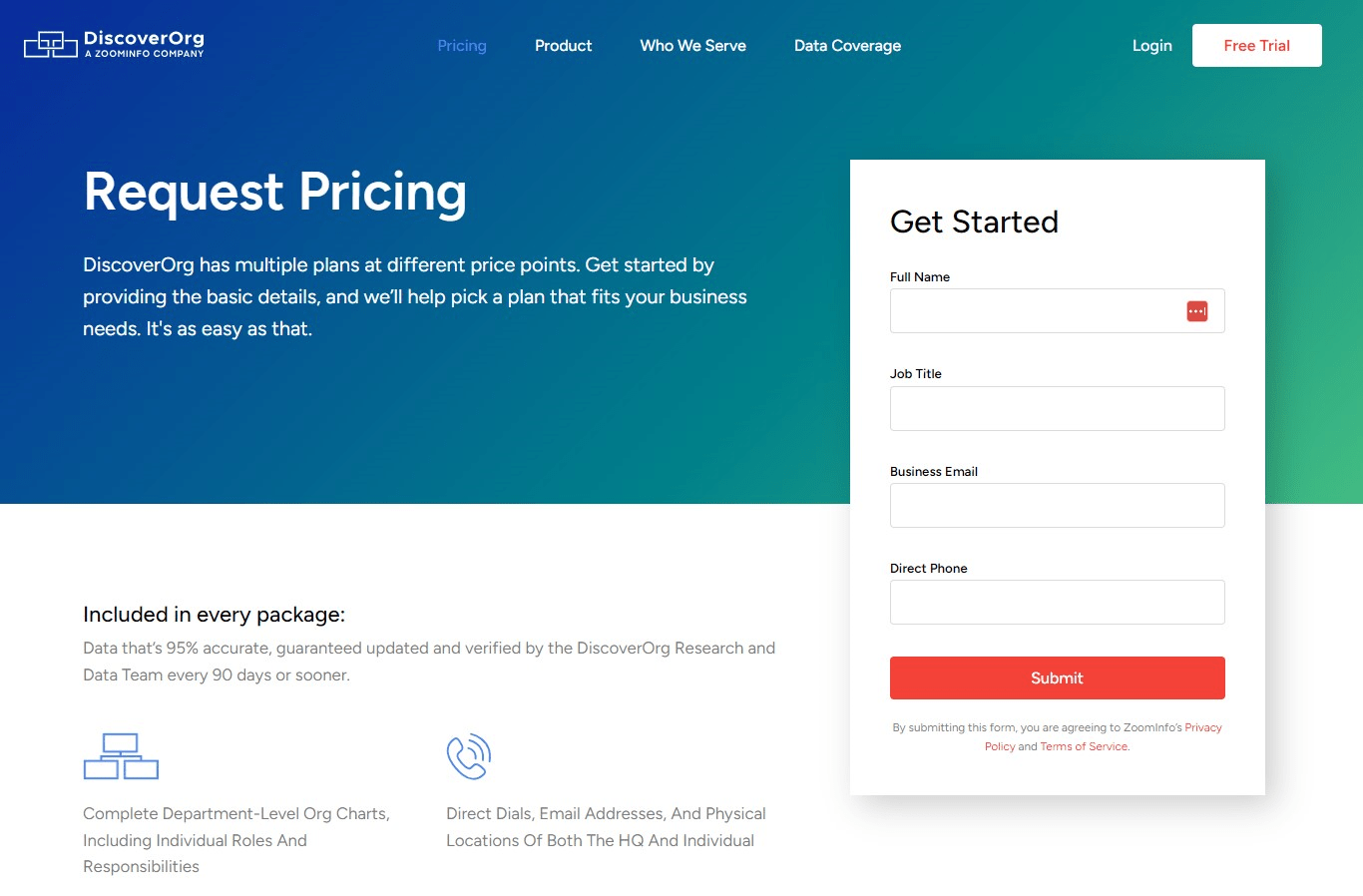Start a Free Trial
1363x896 pixels.
tap(1256, 45)
